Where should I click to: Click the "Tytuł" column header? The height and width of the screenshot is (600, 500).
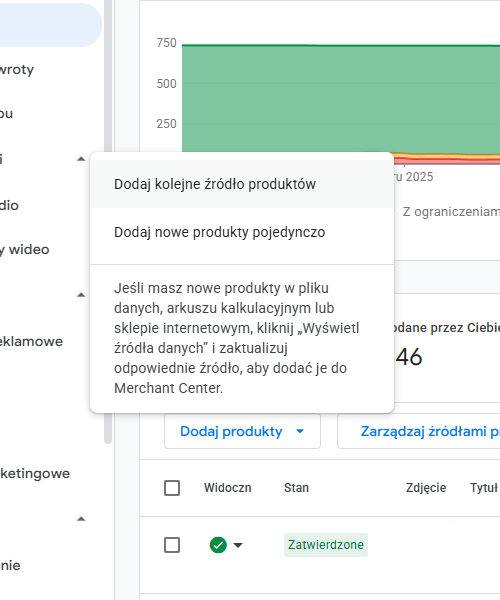click(484, 488)
